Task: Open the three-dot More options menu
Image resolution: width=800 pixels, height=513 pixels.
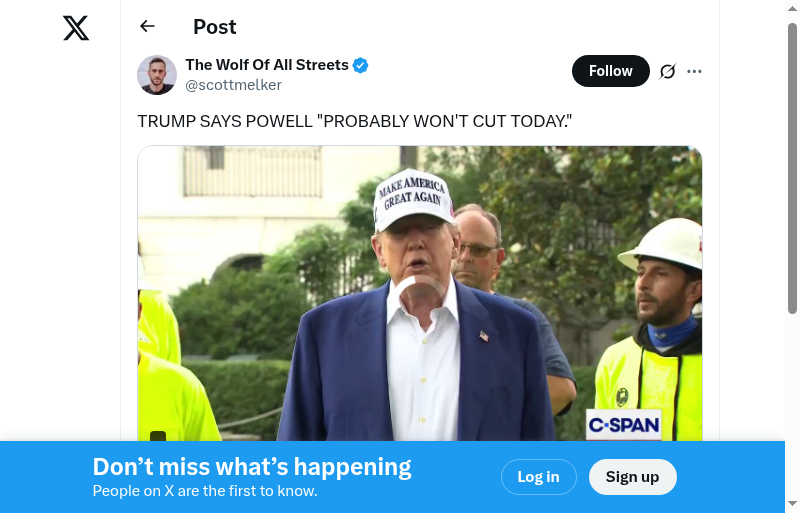Action: 694,71
